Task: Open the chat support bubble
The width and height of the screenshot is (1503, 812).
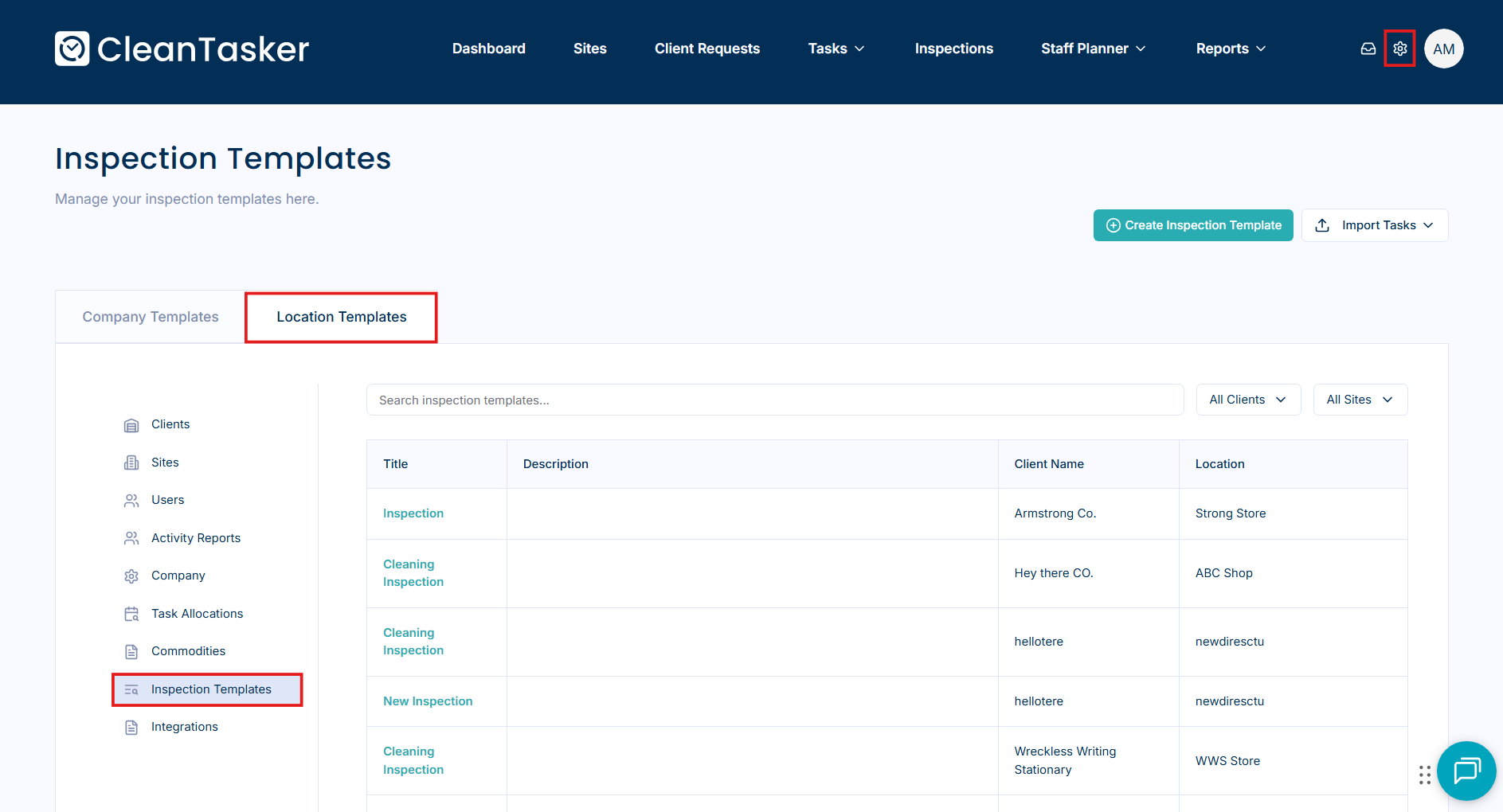Action: pos(1466,771)
